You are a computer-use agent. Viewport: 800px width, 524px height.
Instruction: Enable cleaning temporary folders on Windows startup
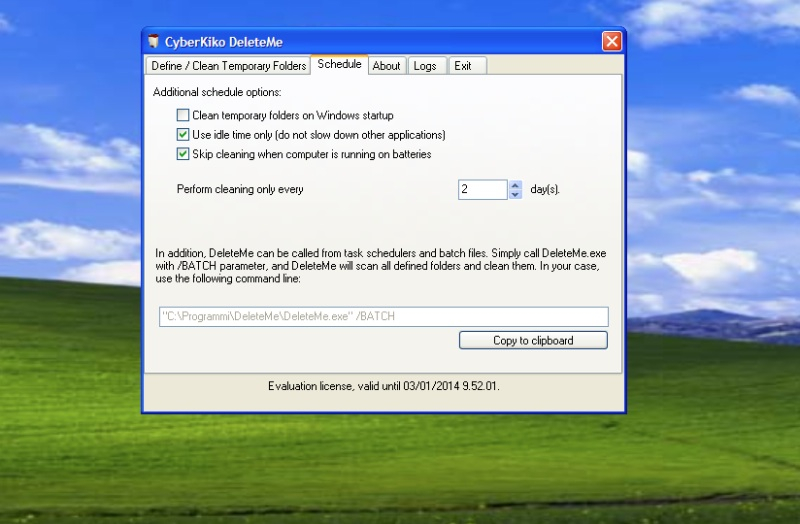pyautogui.click(x=183, y=115)
